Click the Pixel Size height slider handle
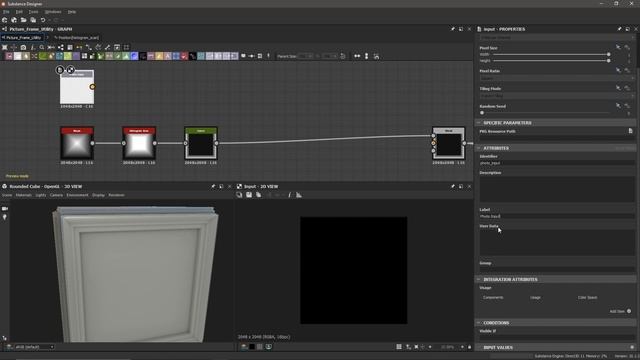Viewport: 640px width, 360px height. (x=608, y=60)
